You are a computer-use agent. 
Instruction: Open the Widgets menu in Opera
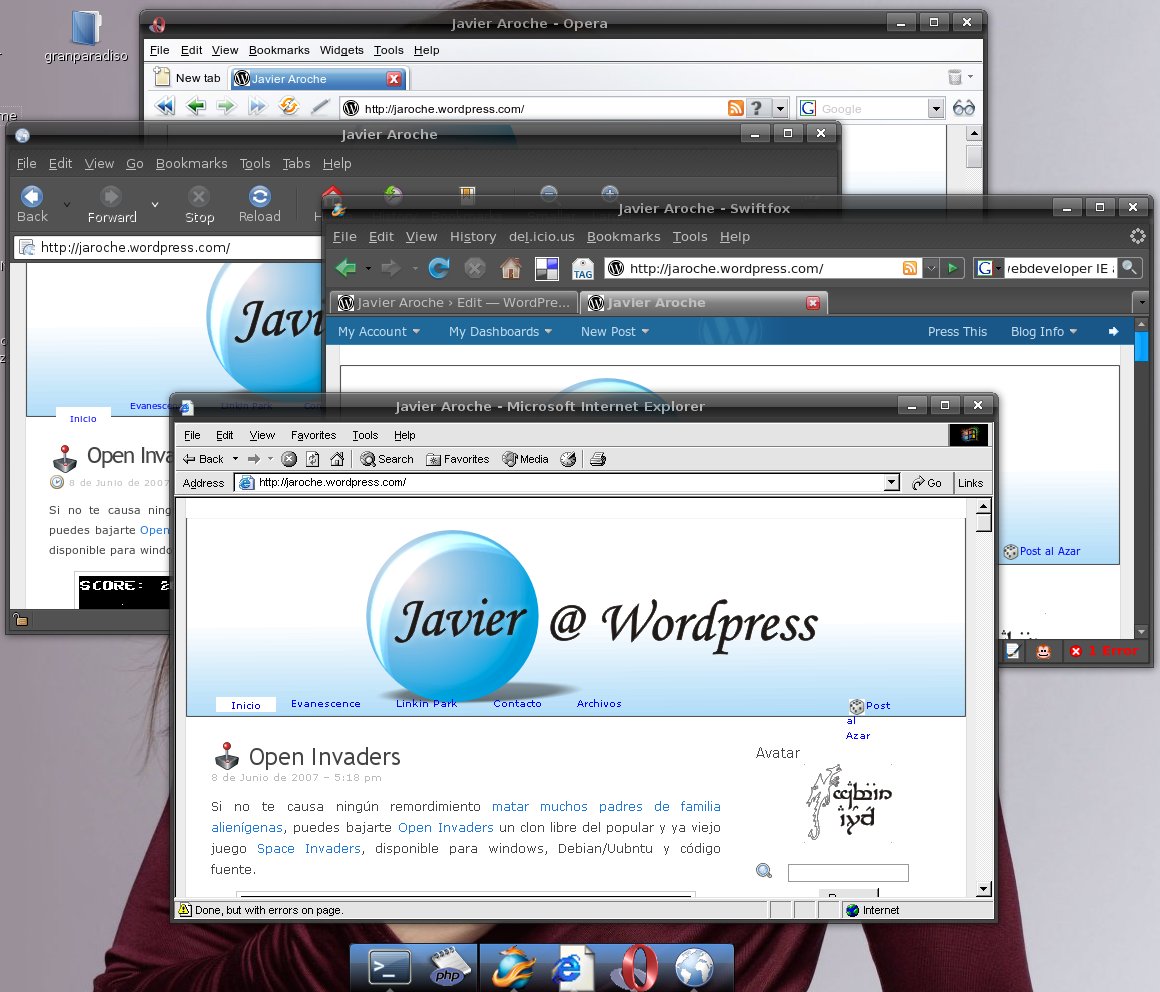pos(341,50)
